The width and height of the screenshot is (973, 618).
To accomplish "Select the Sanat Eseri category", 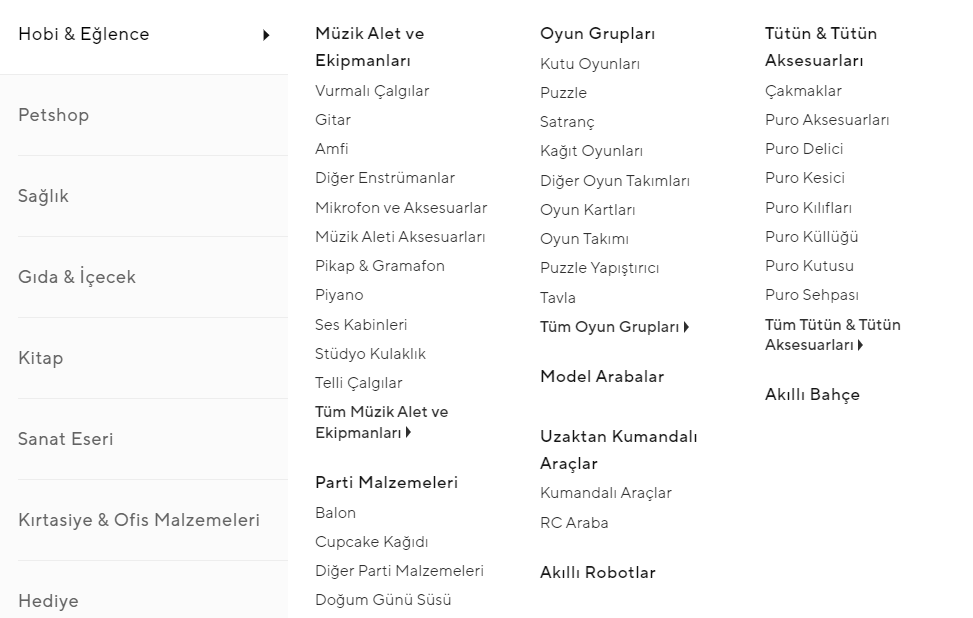I will (x=66, y=439).
